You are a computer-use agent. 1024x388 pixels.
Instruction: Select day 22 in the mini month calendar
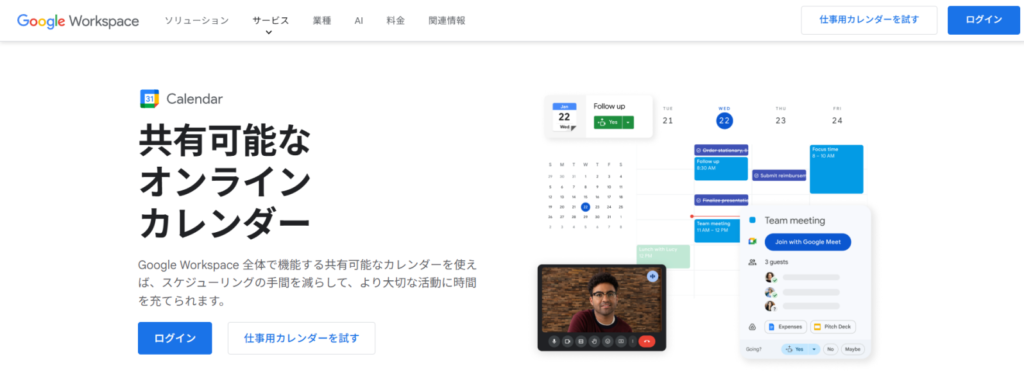[x=585, y=207]
